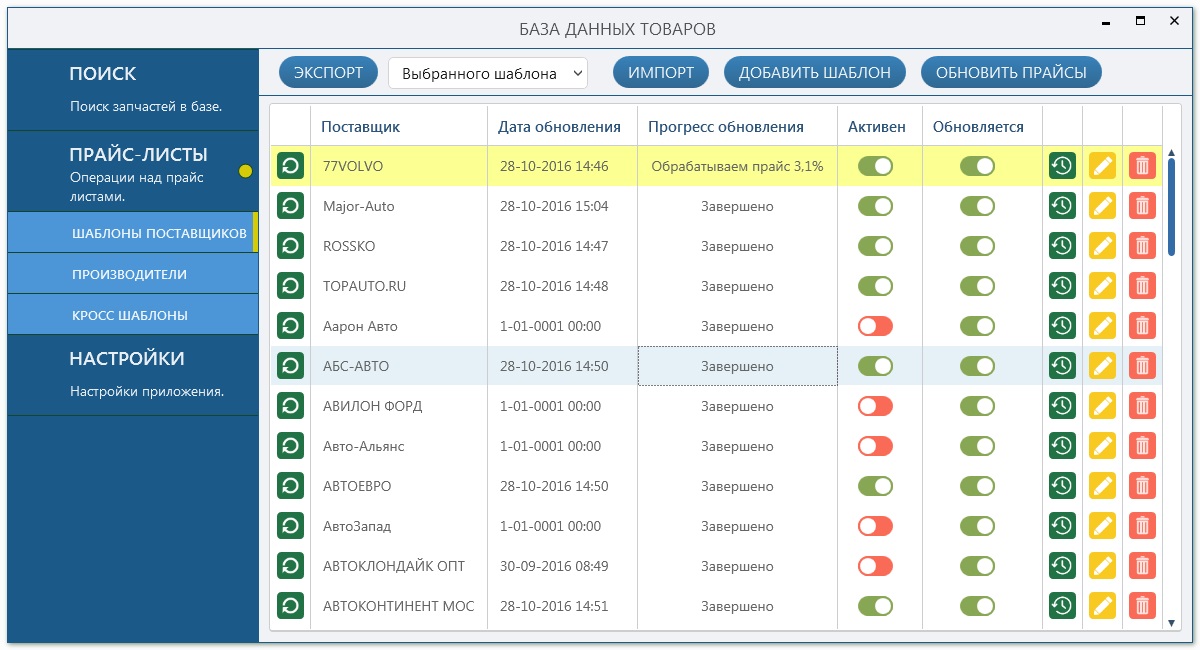
Task: Click date 30-09-2016 08:49
Action: click(x=554, y=566)
